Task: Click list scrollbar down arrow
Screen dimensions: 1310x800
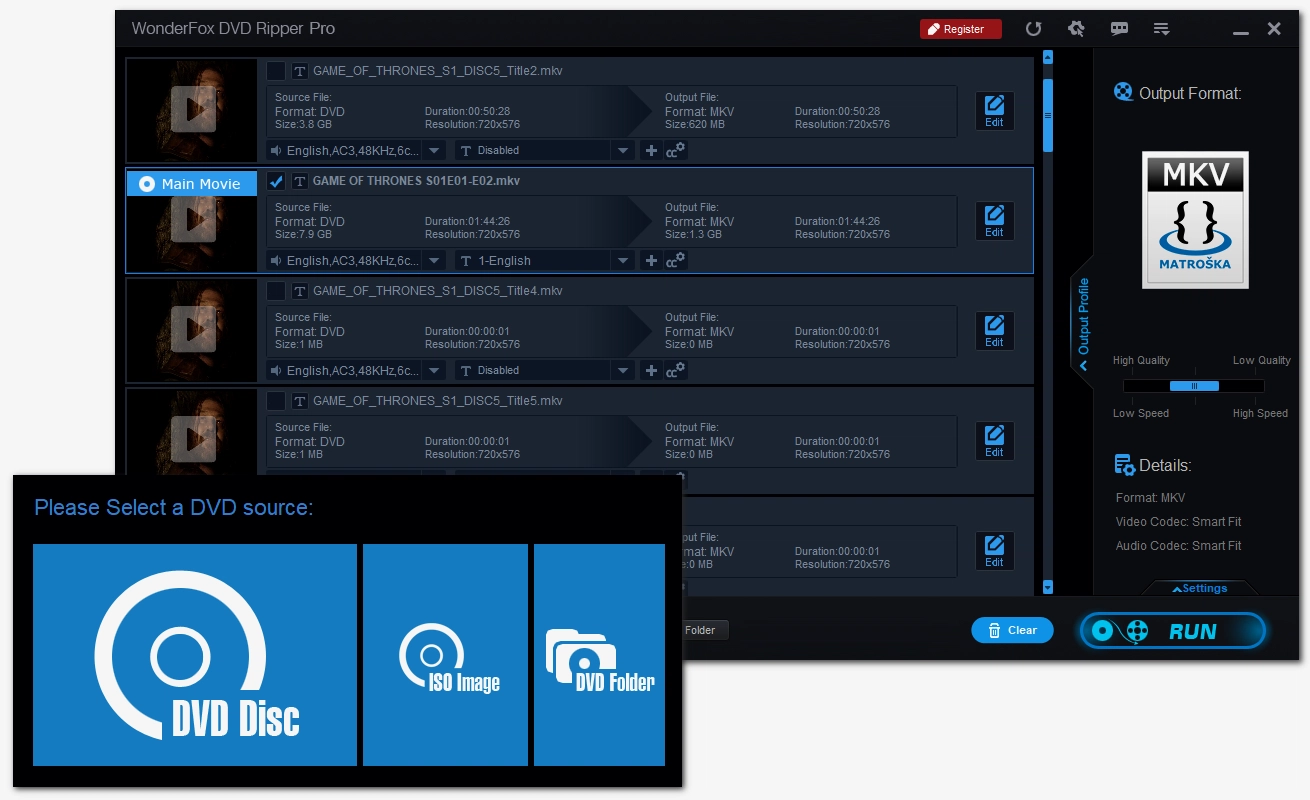Action: [1048, 587]
